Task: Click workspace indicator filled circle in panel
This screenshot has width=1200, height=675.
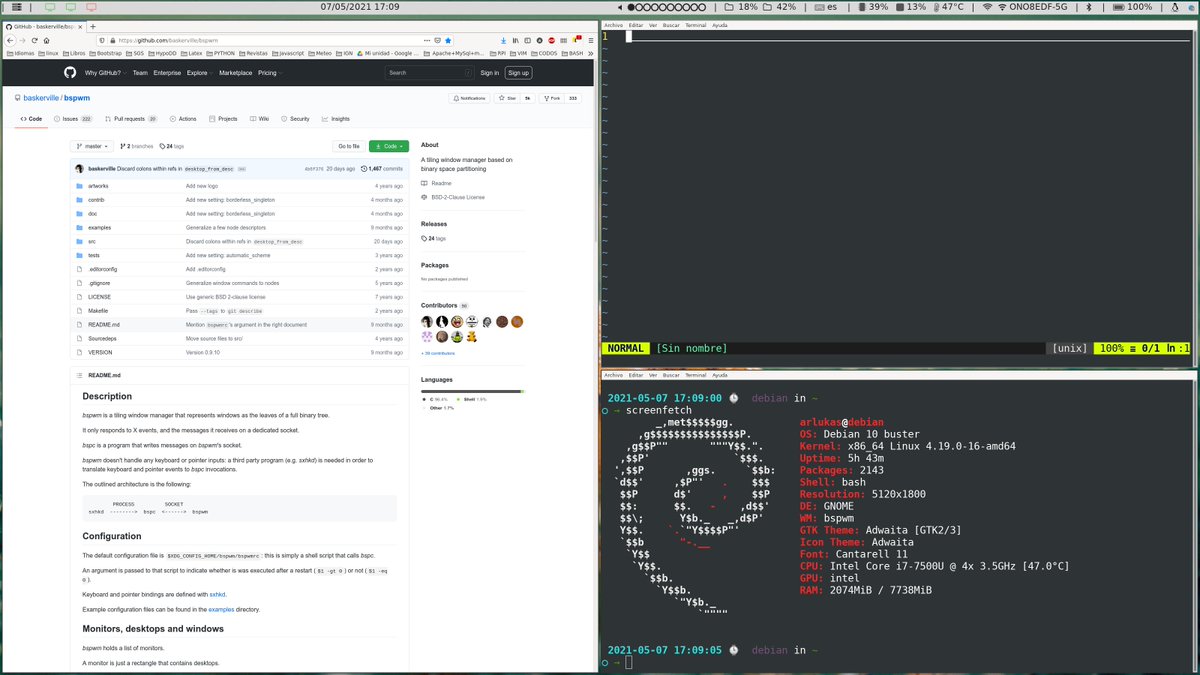Action: pos(632,7)
